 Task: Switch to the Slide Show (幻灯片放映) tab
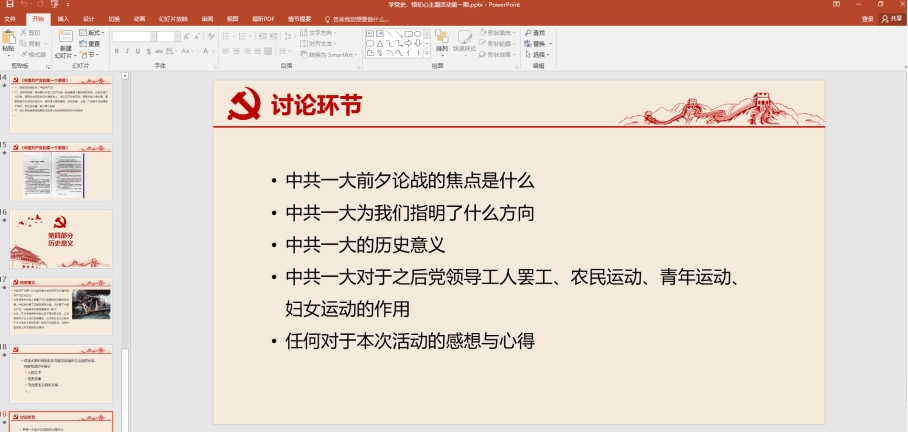click(174, 19)
